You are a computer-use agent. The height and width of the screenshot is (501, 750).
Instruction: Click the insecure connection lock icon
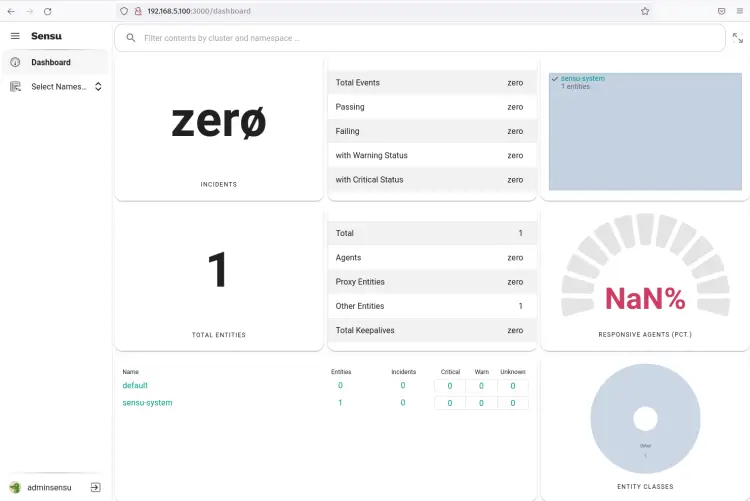pyautogui.click(x=137, y=11)
